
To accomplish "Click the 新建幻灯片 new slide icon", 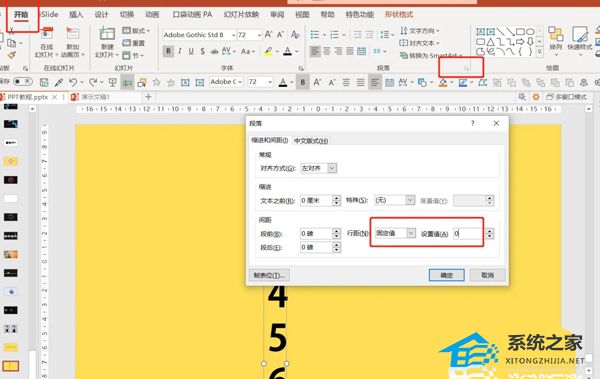I will click(x=107, y=34).
